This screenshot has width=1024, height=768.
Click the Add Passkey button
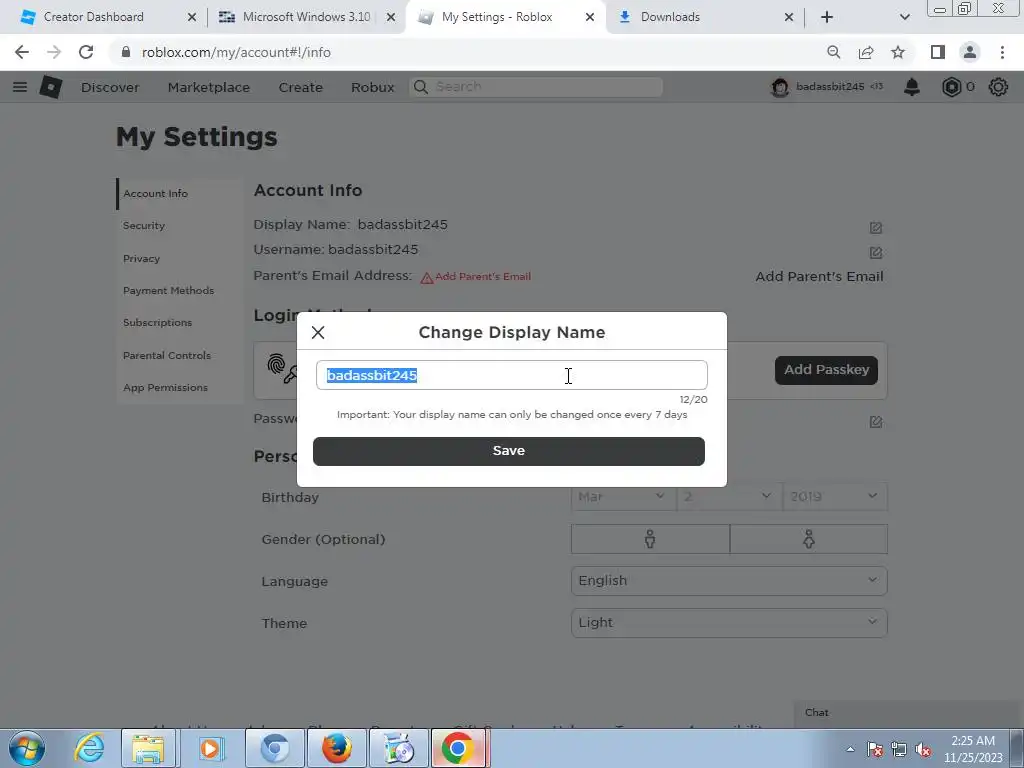tap(826, 370)
